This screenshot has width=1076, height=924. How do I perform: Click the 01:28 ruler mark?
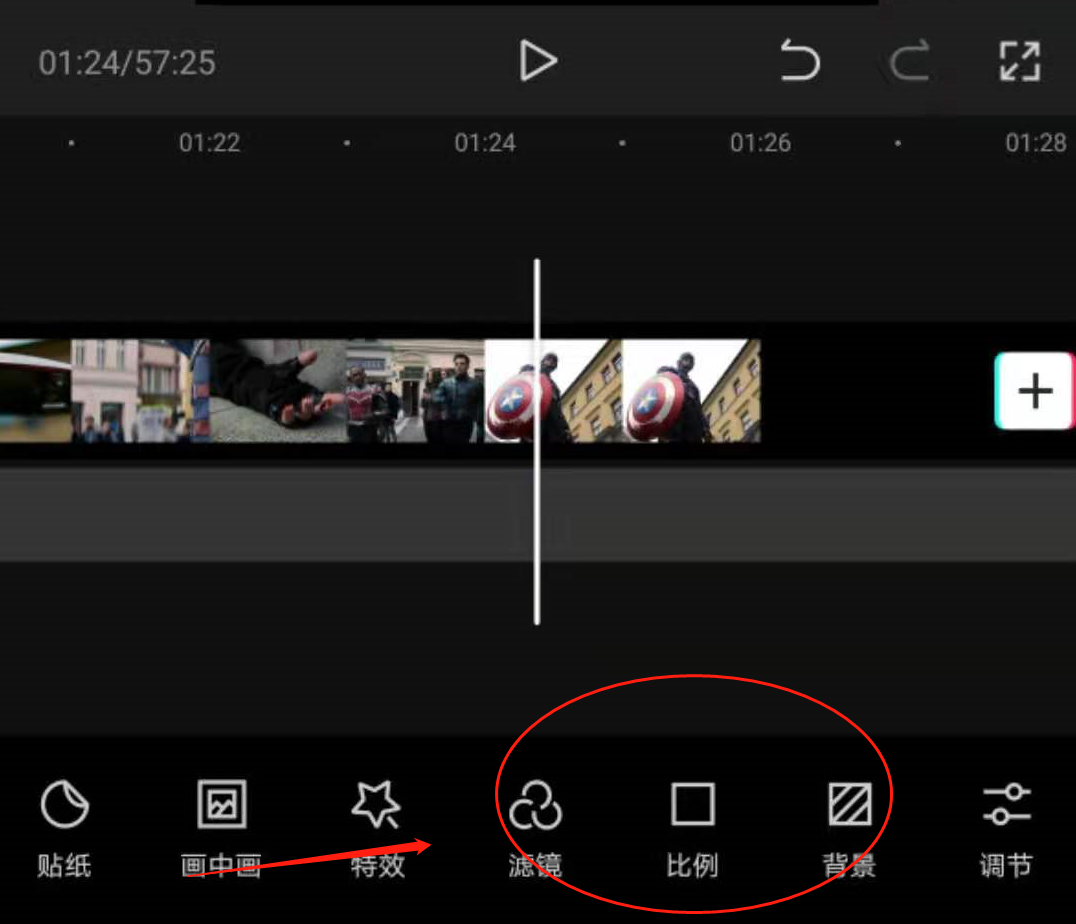click(x=1036, y=143)
